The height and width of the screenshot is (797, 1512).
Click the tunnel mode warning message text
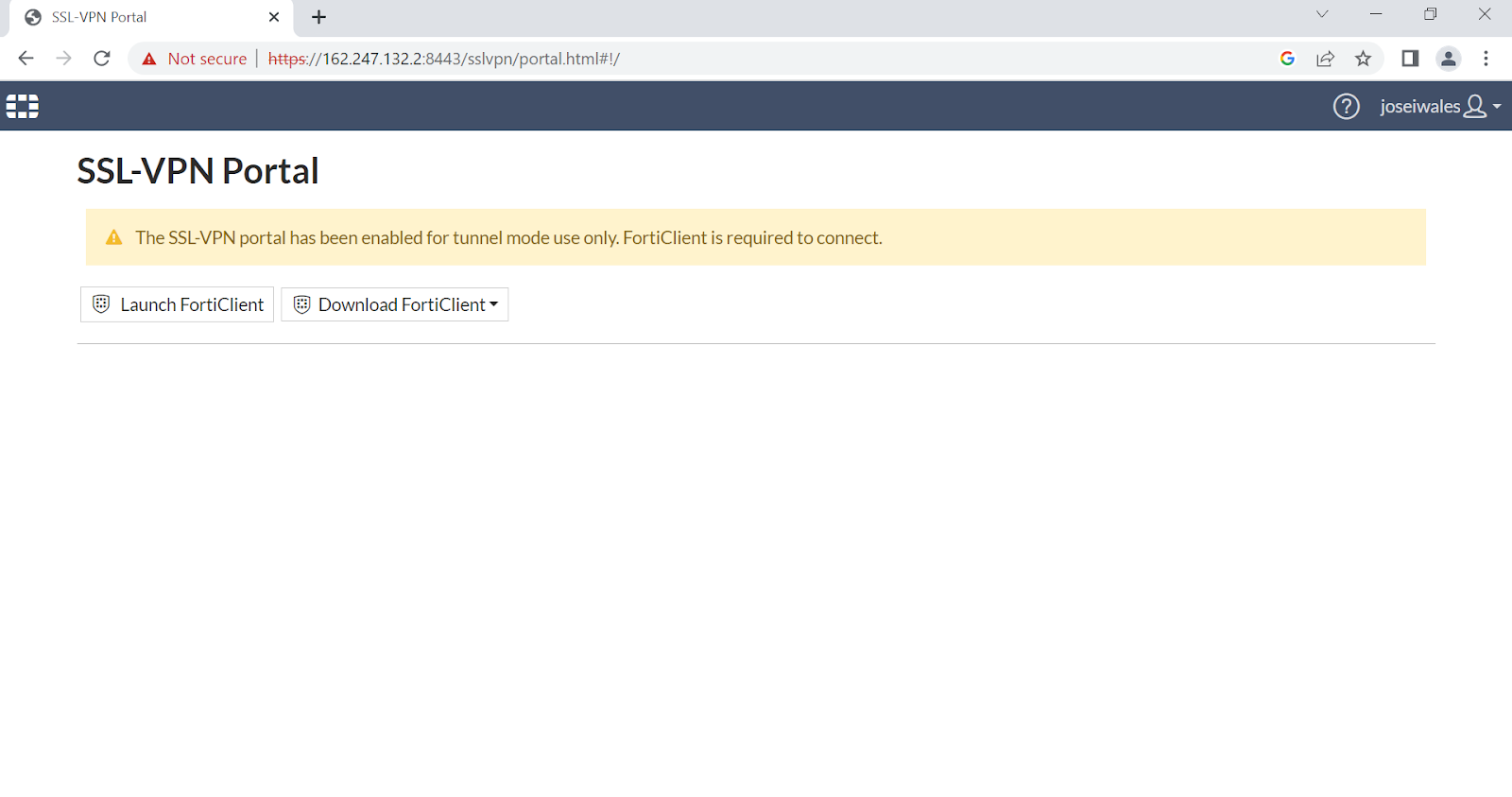coord(508,237)
